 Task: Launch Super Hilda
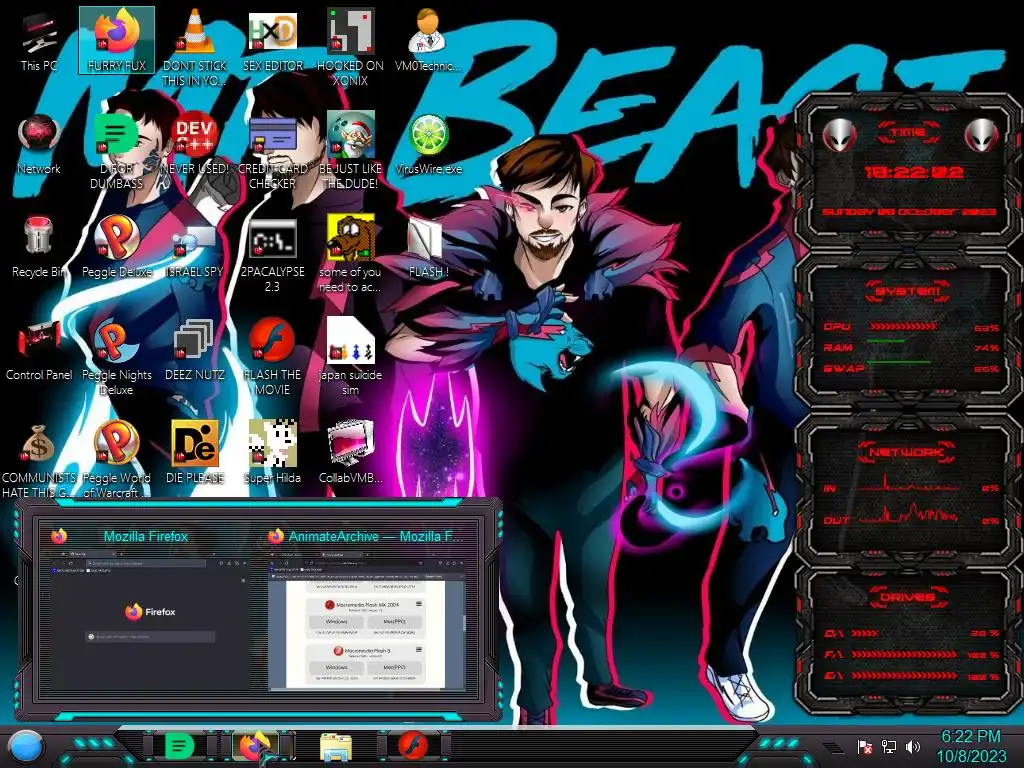coord(272,453)
